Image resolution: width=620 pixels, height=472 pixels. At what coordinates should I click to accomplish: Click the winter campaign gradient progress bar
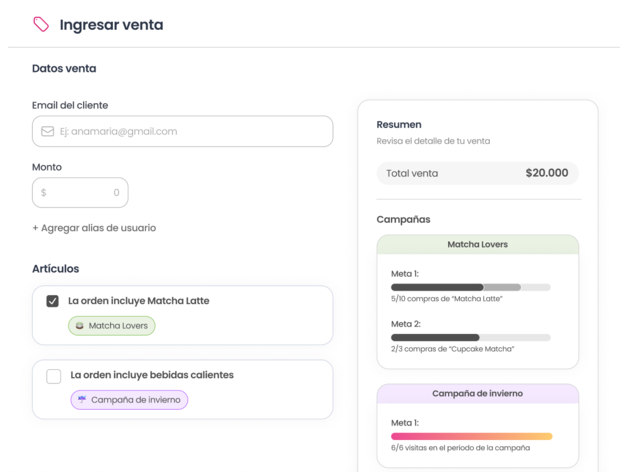[471, 437]
